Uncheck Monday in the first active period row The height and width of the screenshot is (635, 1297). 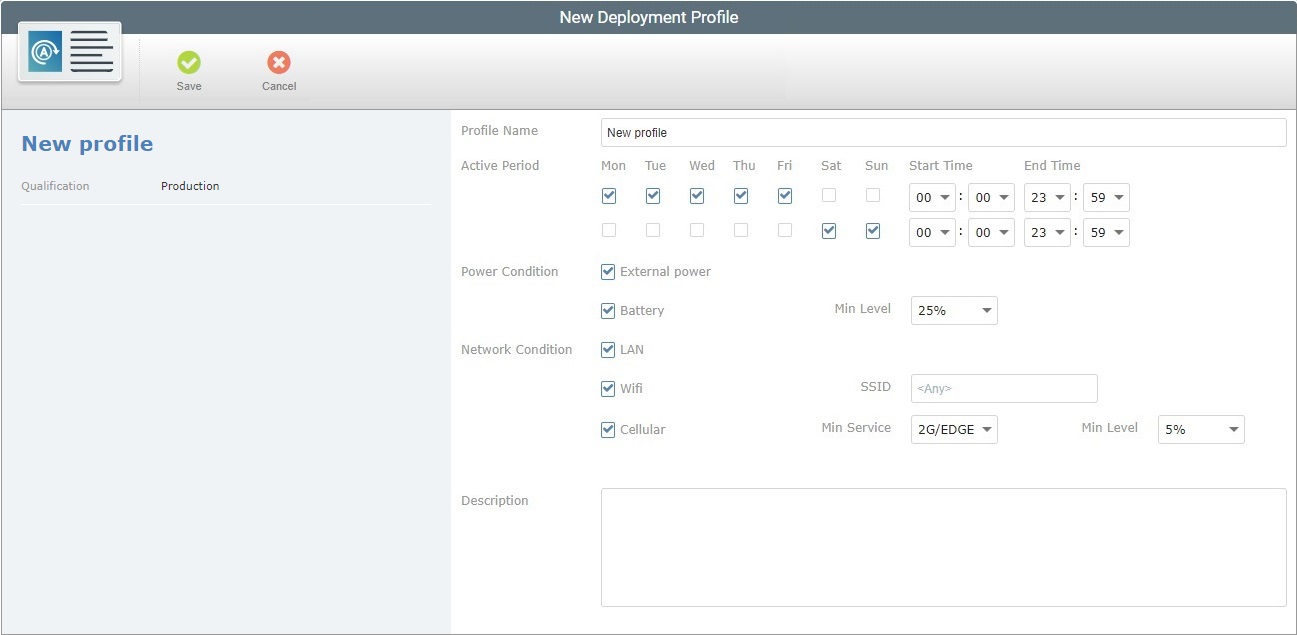609,196
